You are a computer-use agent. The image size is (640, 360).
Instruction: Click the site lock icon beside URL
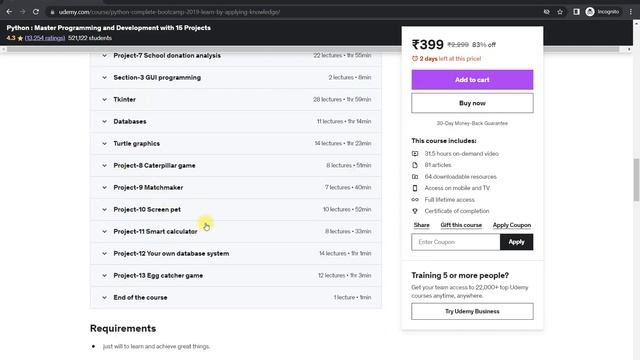tap(52, 12)
